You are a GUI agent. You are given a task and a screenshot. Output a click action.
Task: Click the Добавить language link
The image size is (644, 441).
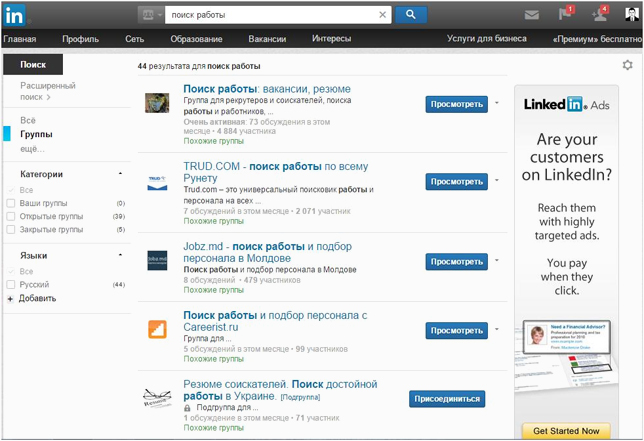coord(37,299)
